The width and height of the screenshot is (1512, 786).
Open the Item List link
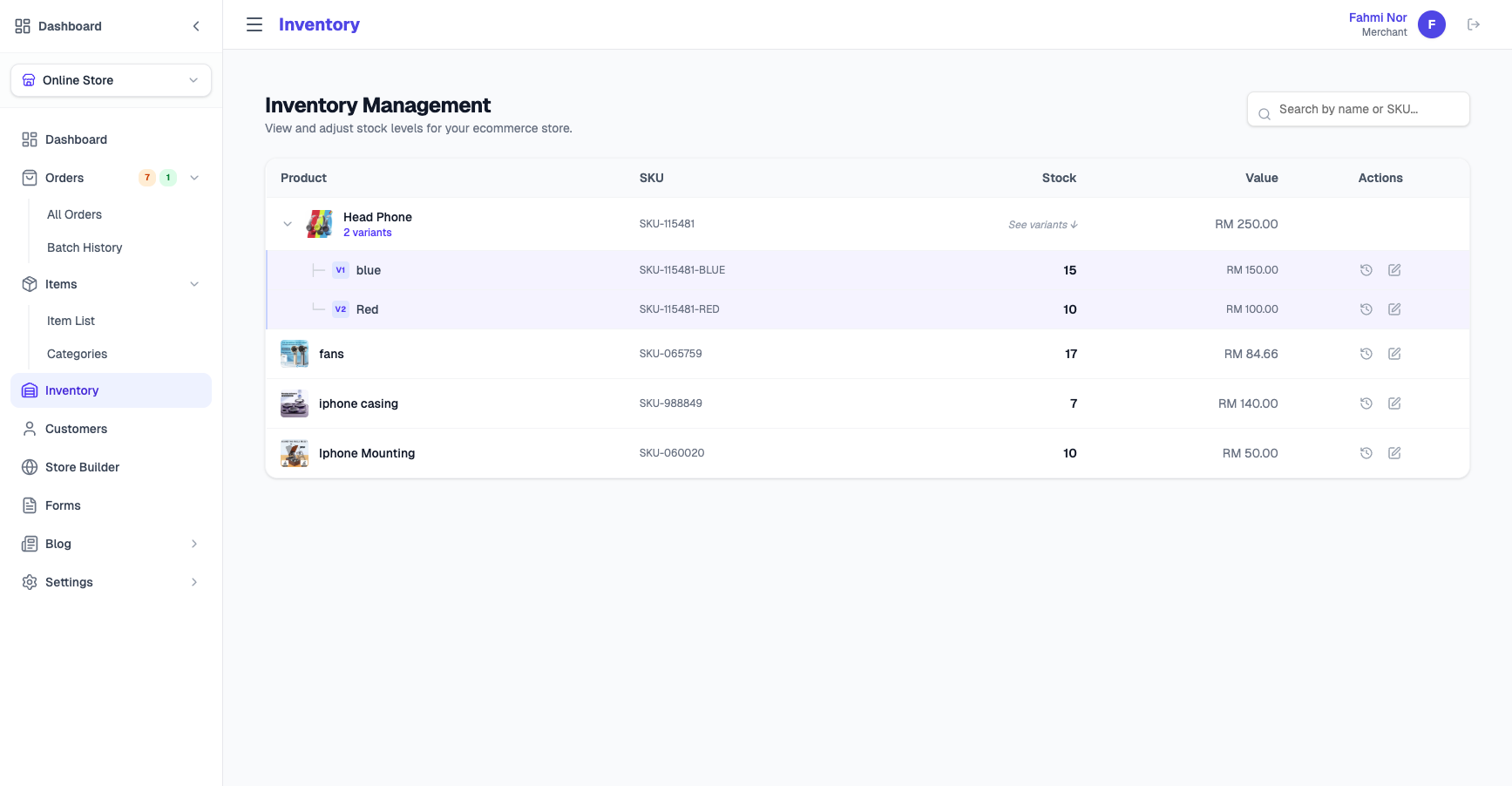tap(71, 321)
